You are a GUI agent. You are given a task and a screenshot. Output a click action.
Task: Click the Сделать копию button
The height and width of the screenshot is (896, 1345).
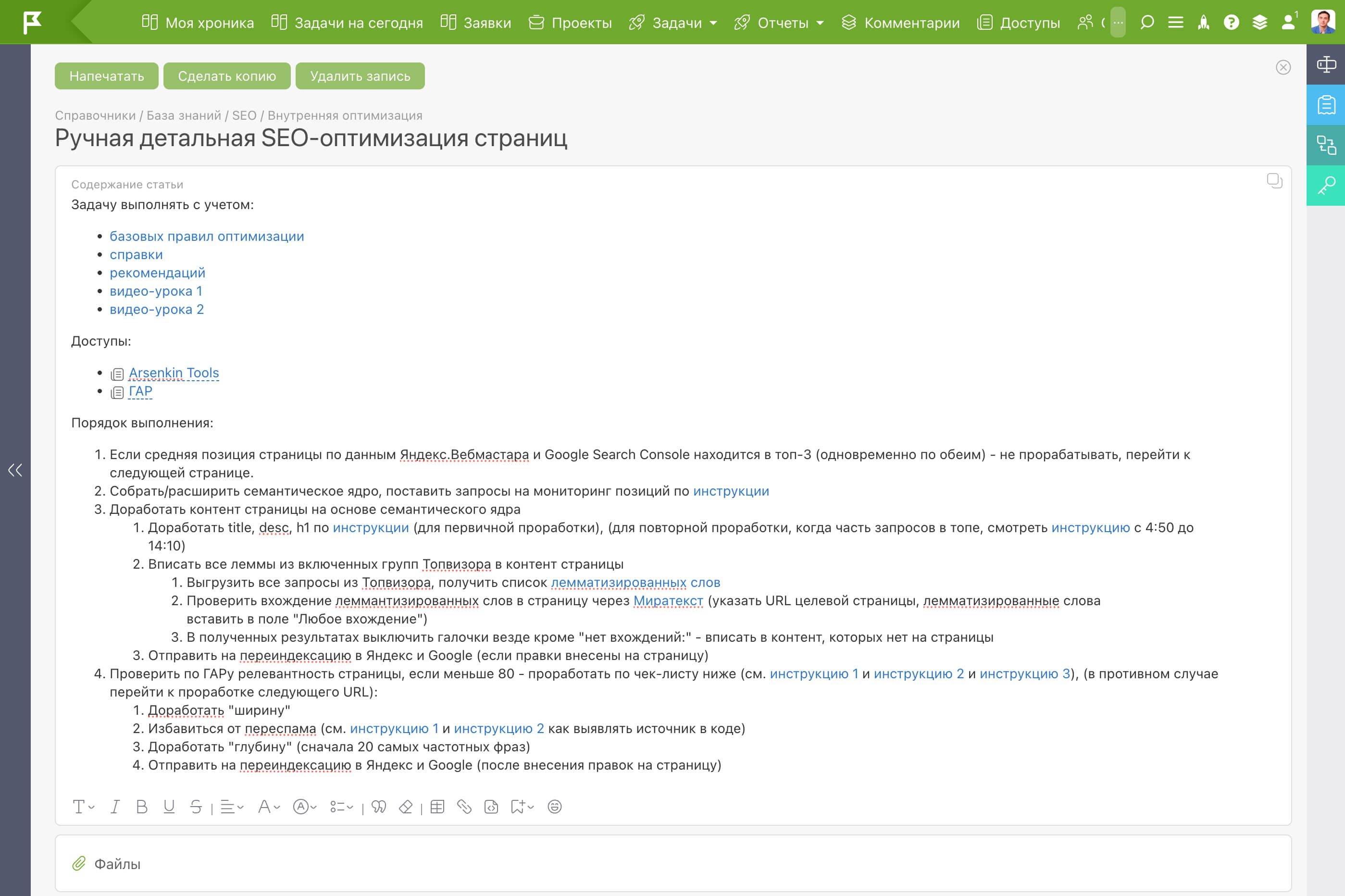[227, 76]
